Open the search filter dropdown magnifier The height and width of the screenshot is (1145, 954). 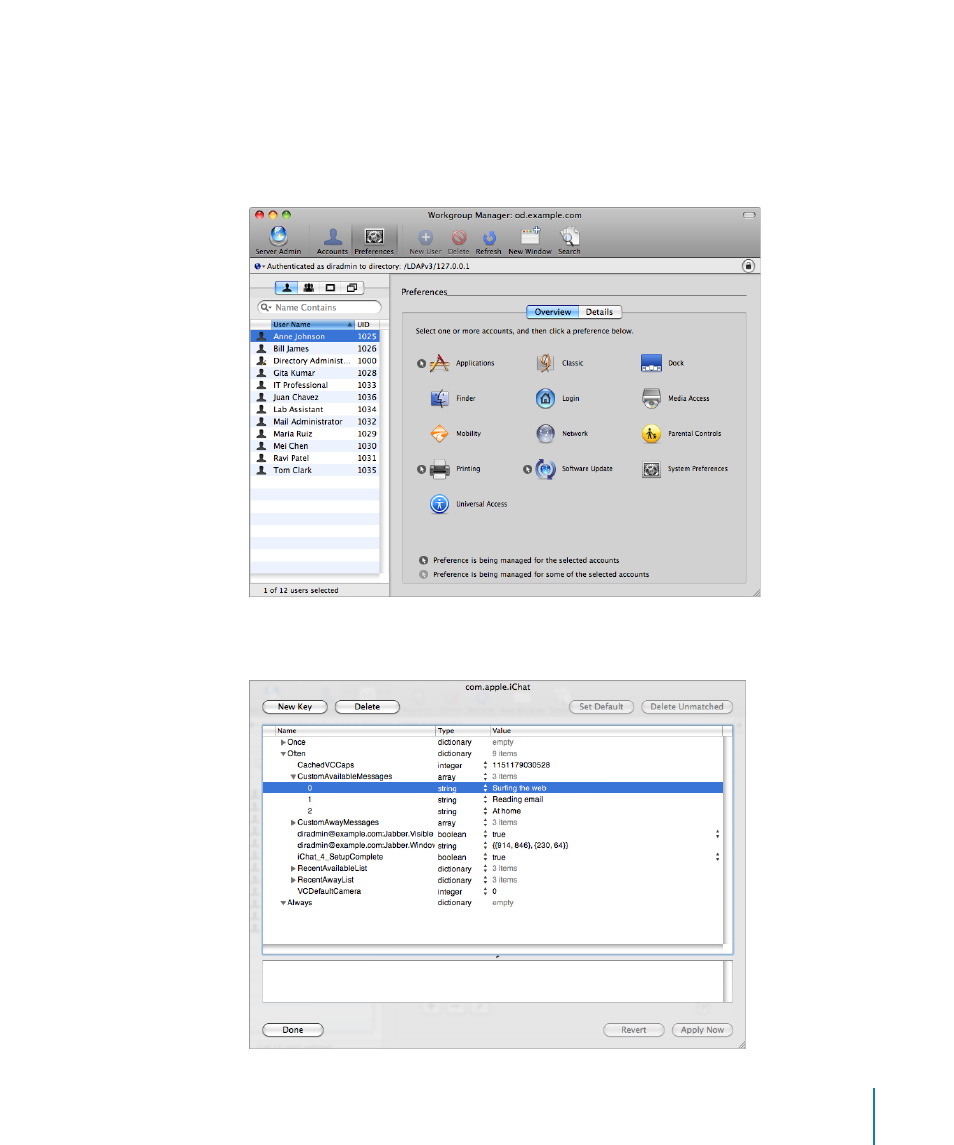(266, 307)
